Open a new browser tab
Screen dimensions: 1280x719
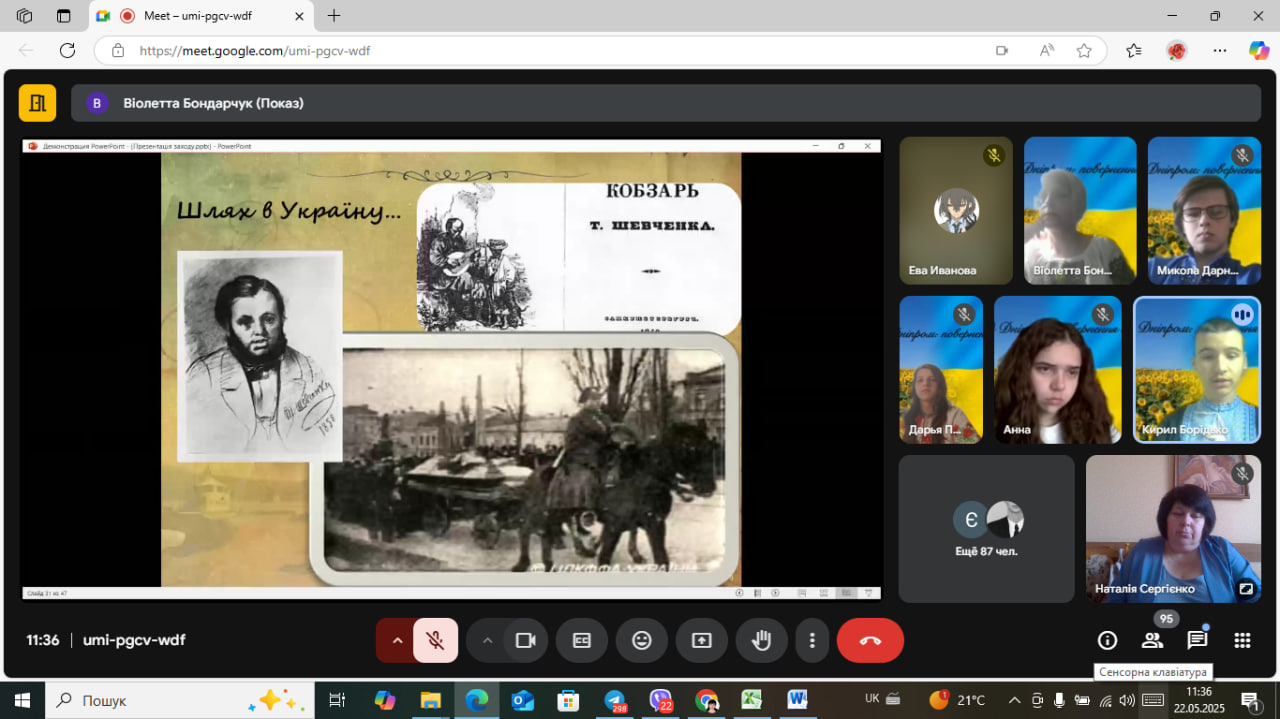[x=334, y=16]
